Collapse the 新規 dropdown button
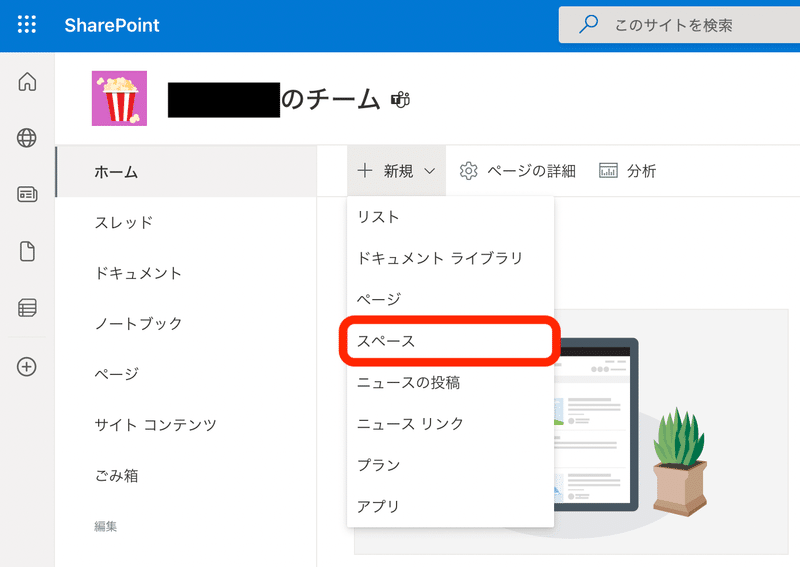 tap(396, 171)
